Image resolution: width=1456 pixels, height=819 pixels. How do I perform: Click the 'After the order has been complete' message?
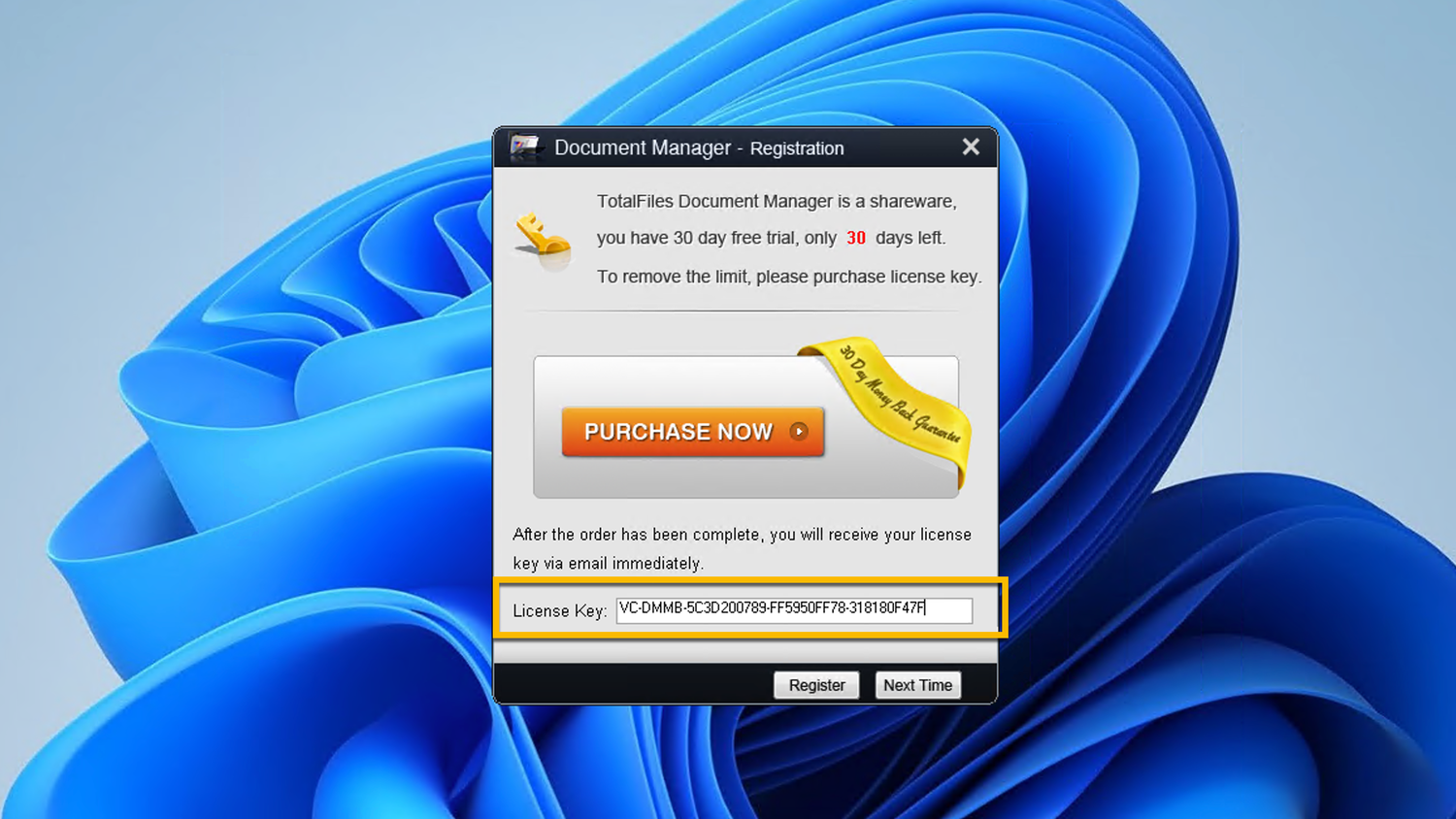(x=742, y=548)
